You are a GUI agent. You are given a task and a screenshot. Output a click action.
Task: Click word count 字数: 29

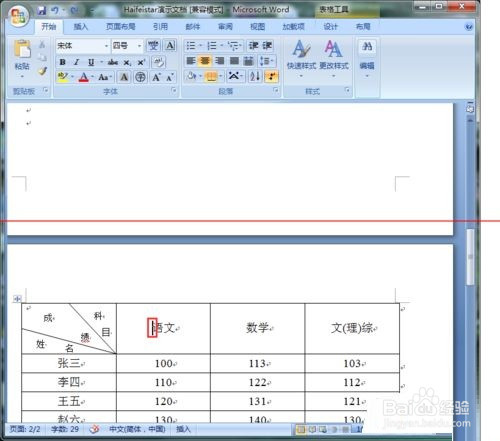pos(65,429)
